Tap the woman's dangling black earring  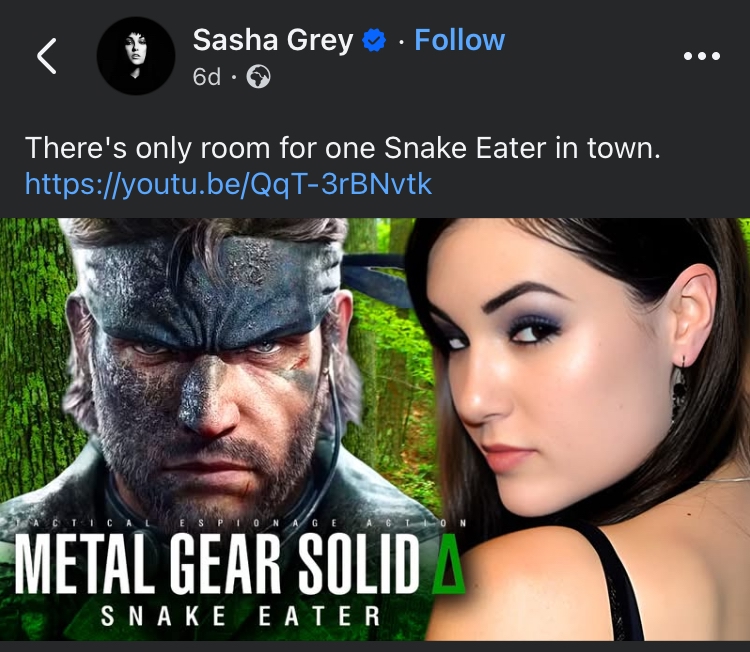pyautogui.click(x=678, y=390)
